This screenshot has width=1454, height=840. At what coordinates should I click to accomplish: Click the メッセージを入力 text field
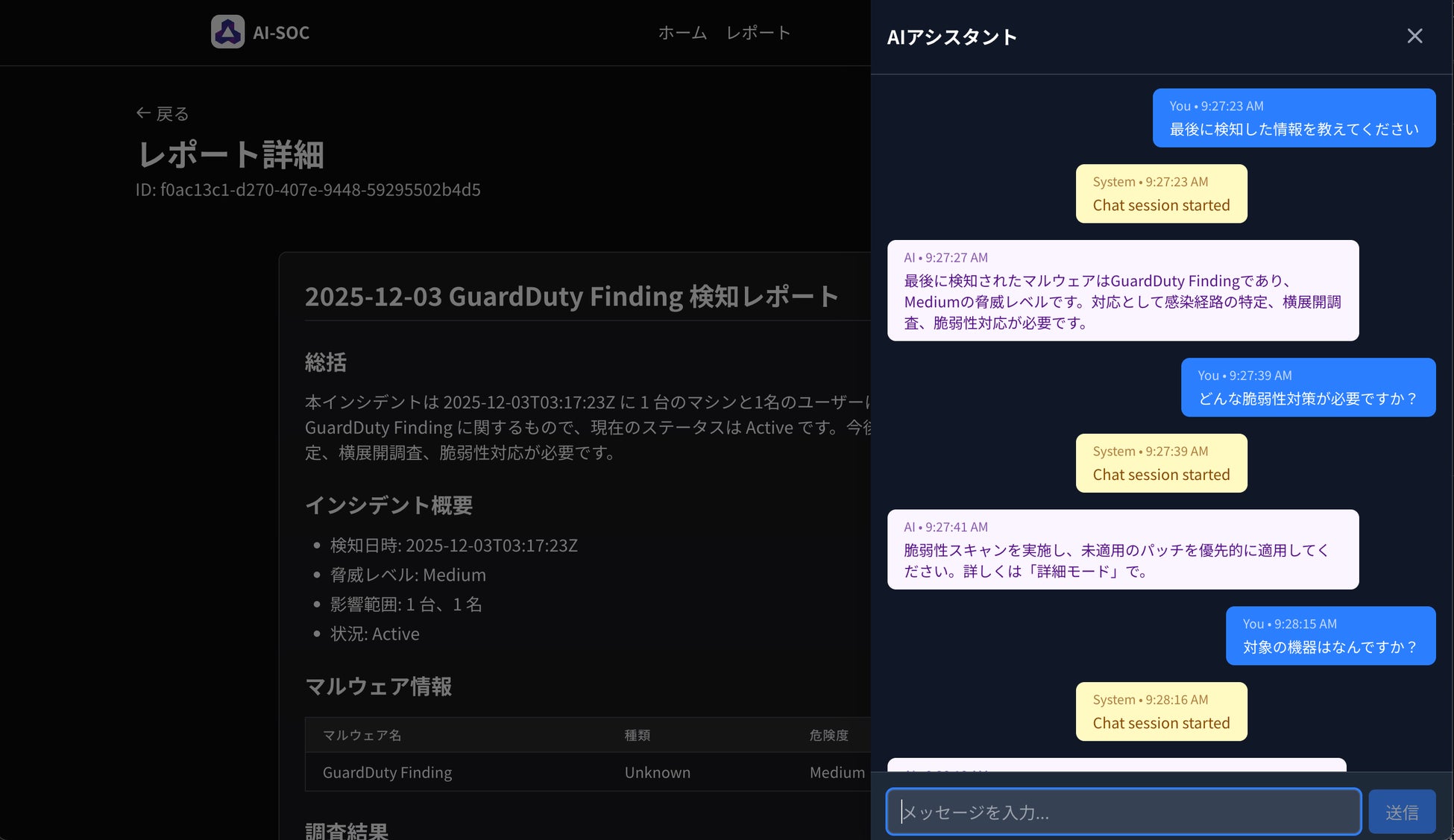(1122, 811)
